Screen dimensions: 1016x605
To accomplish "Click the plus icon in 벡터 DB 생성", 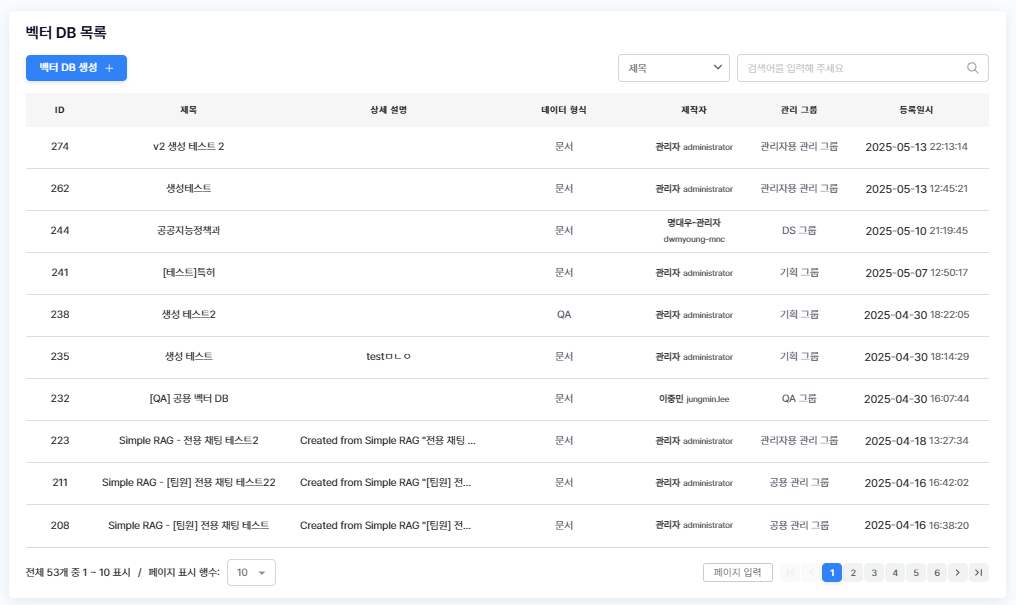I will coord(109,68).
